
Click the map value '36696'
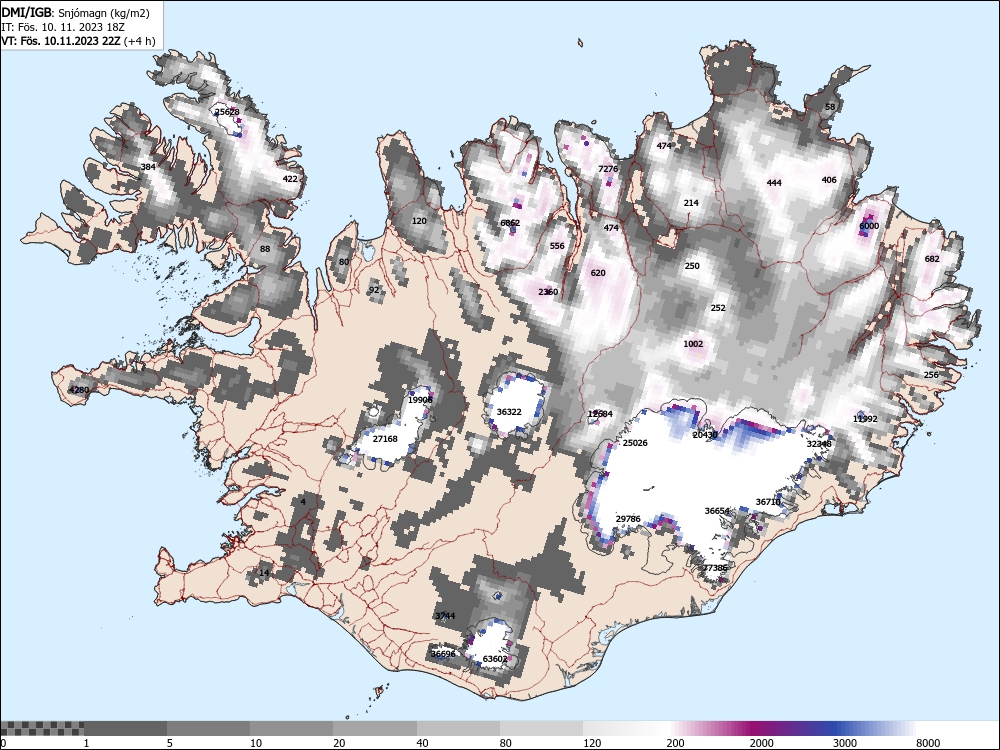(x=443, y=654)
